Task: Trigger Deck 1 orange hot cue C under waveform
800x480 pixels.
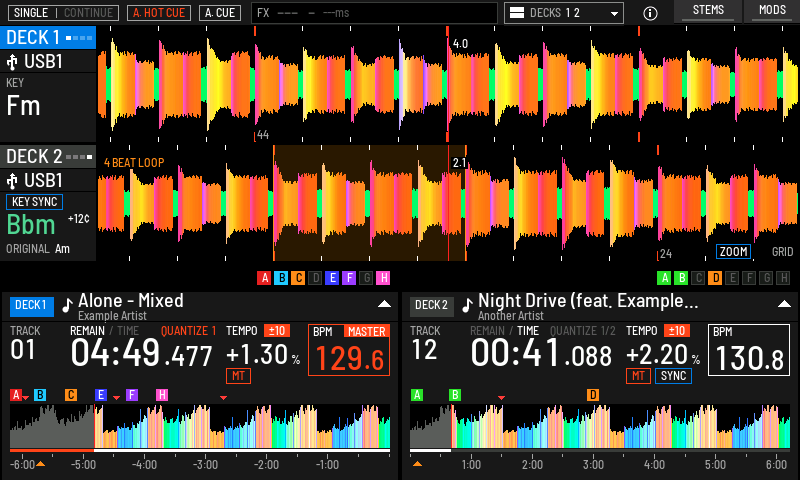Action: pos(298,278)
